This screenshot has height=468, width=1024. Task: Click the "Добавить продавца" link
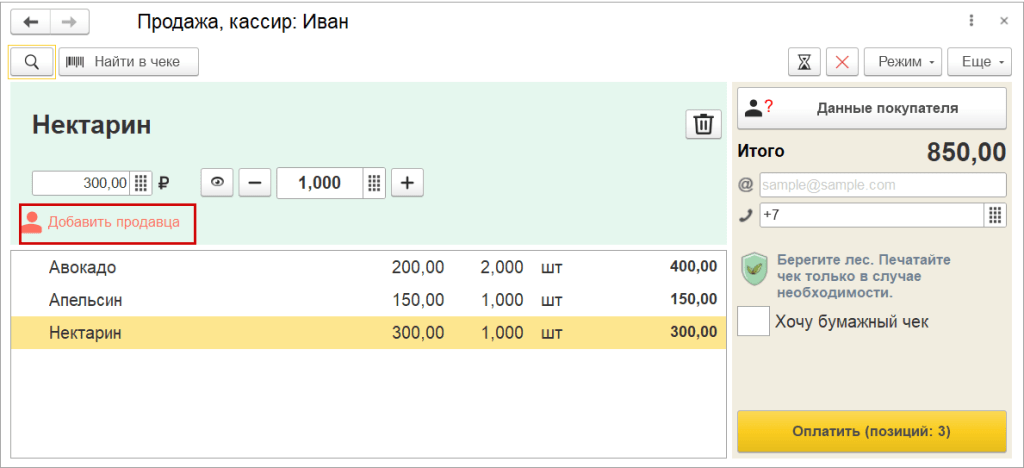point(113,222)
